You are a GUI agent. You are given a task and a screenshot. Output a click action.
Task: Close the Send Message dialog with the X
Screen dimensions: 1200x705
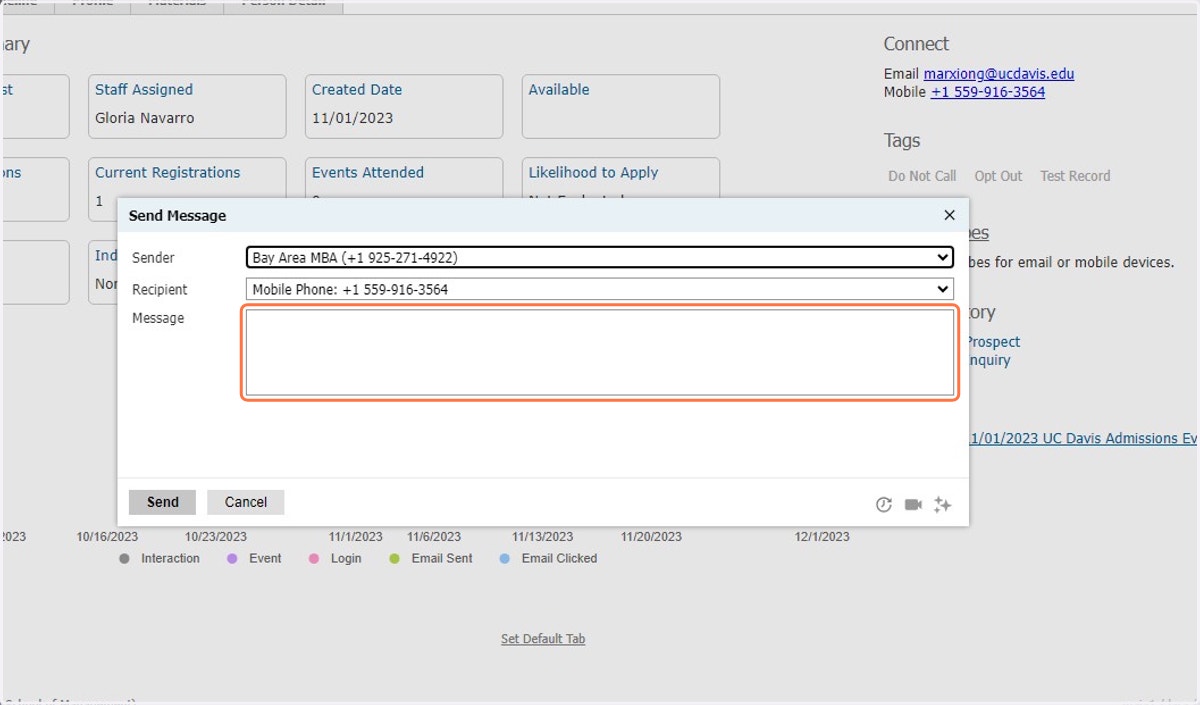(x=949, y=215)
